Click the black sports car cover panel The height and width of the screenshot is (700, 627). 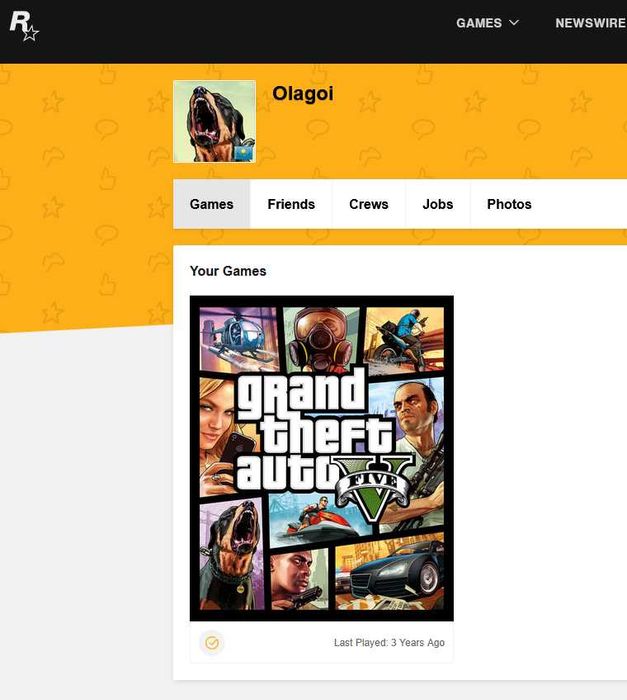[389, 573]
